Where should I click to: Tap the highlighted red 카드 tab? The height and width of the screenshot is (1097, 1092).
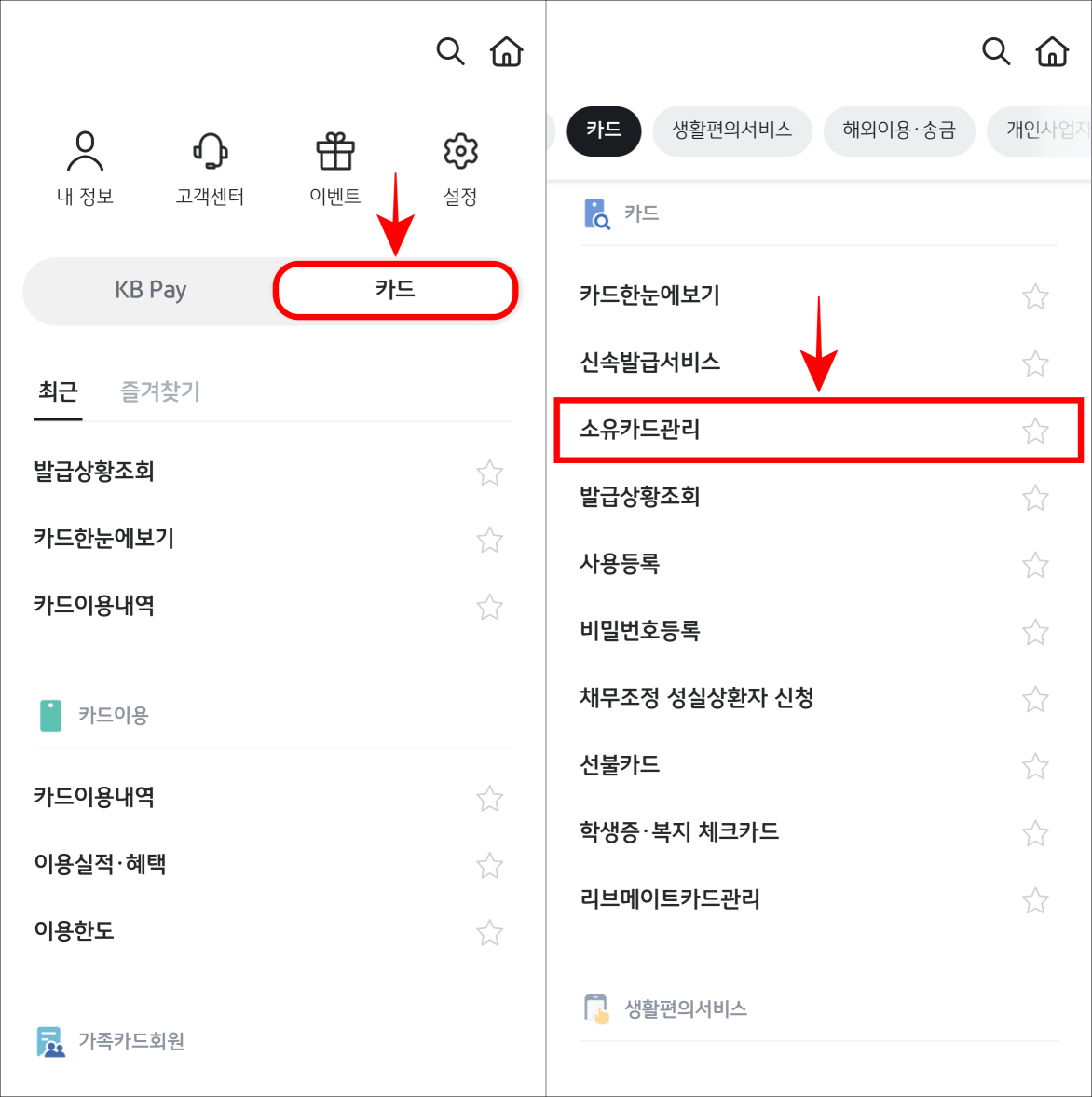click(x=394, y=290)
